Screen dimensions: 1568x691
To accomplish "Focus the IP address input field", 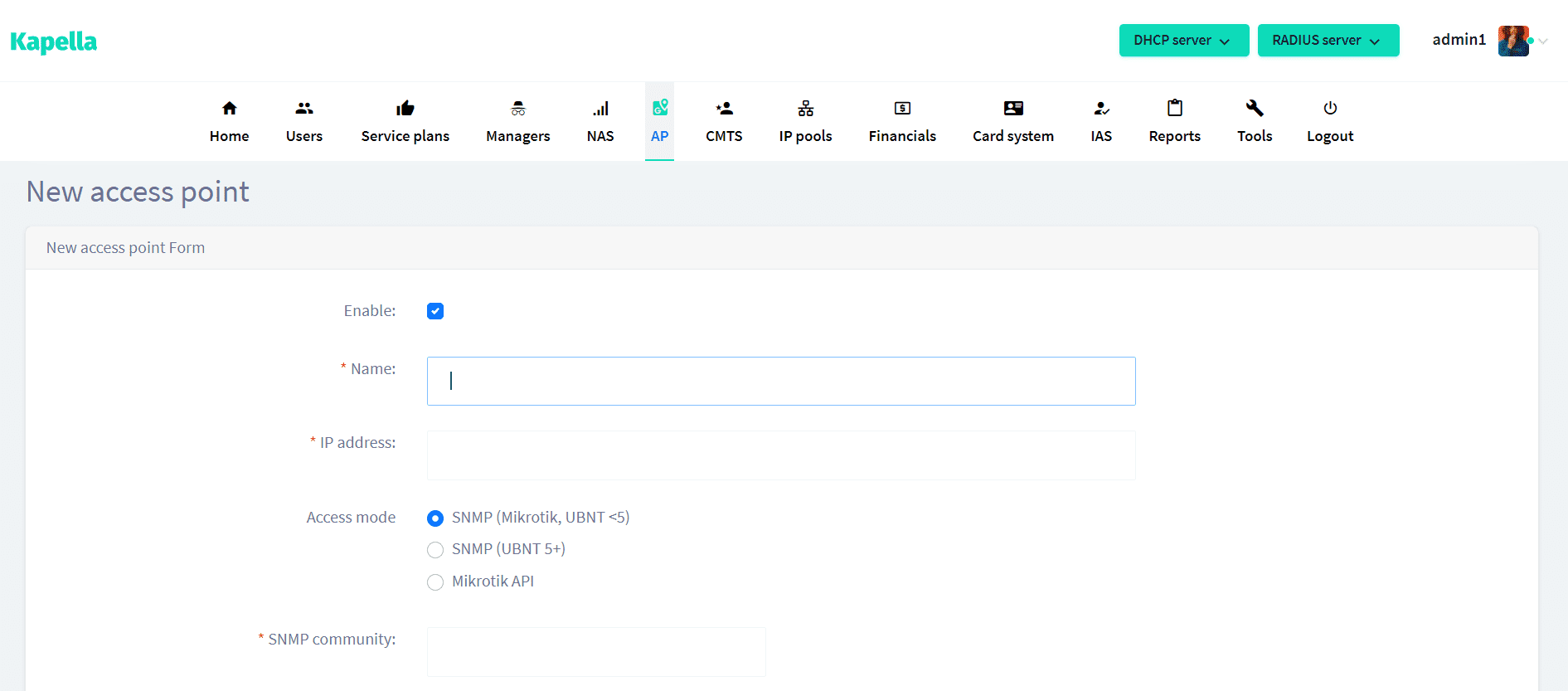I will tap(780, 455).
